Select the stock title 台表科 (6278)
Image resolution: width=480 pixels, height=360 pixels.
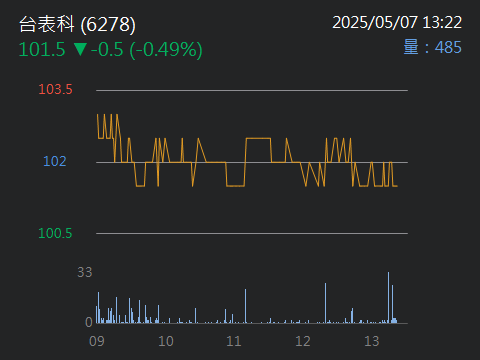tap(77, 24)
